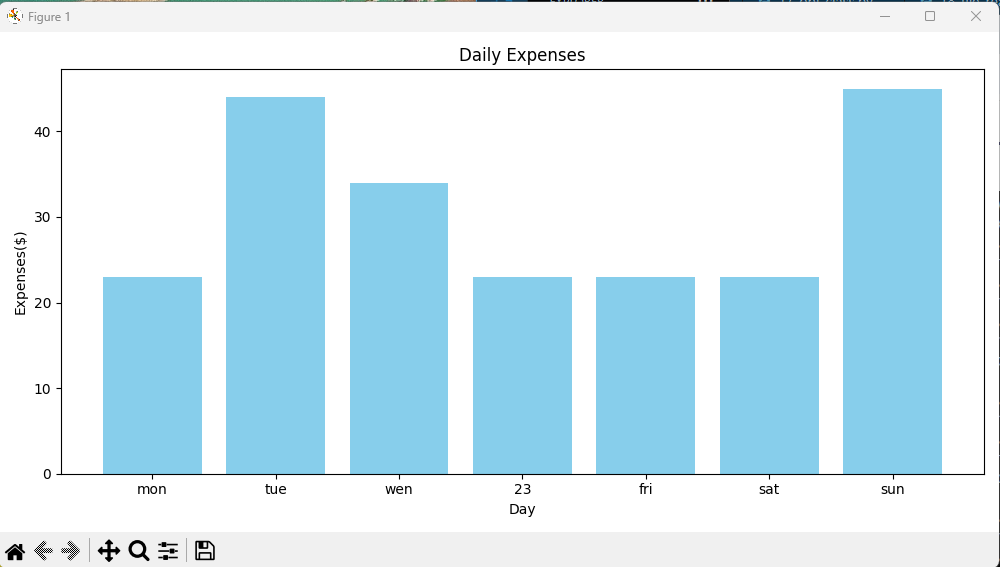Activate the Zoom to rectangle magnifier
The height and width of the screenshot is (567, 1000).
point(139,551)
